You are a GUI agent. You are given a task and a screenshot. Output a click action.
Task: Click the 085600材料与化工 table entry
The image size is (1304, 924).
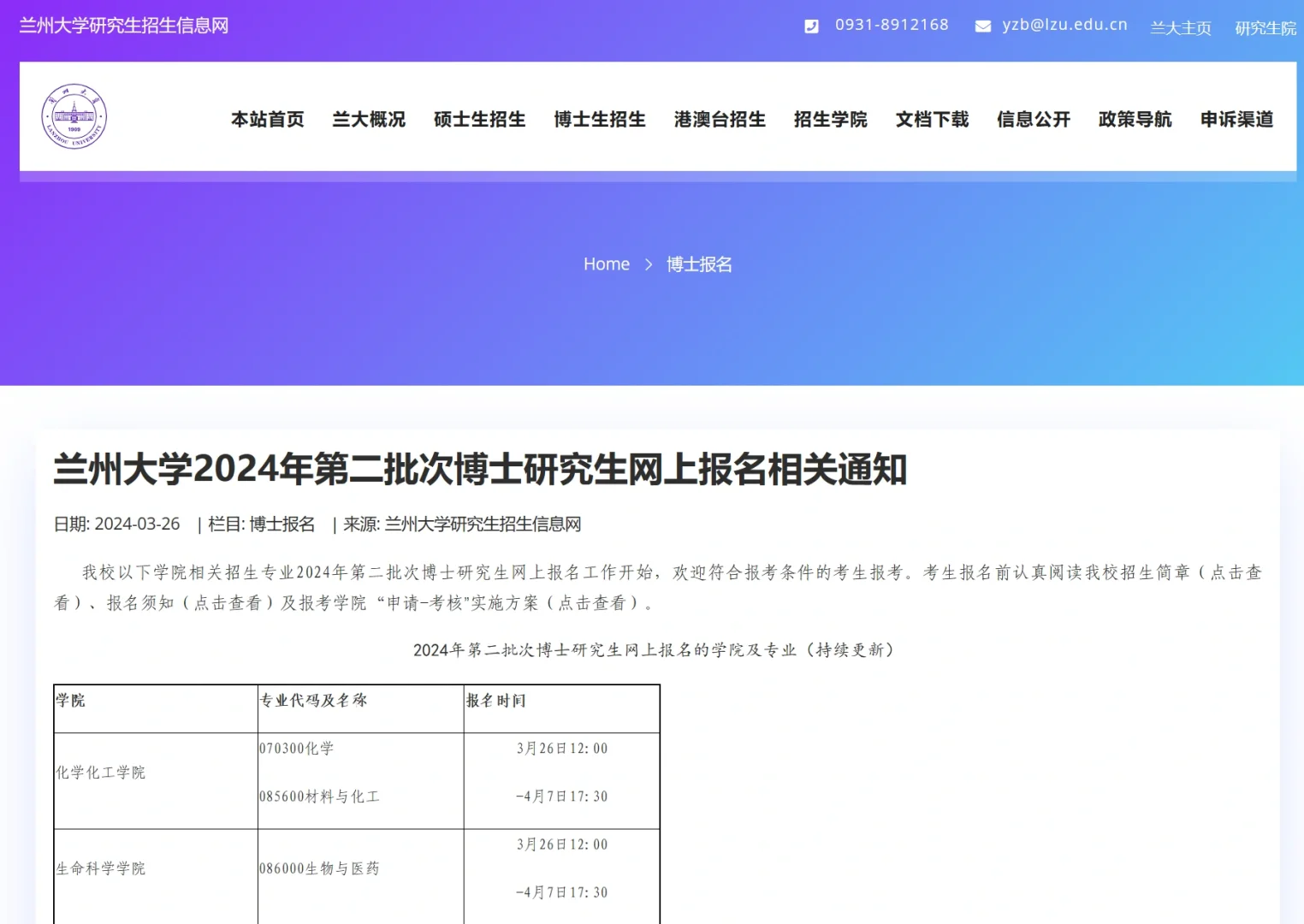[320, 797]
